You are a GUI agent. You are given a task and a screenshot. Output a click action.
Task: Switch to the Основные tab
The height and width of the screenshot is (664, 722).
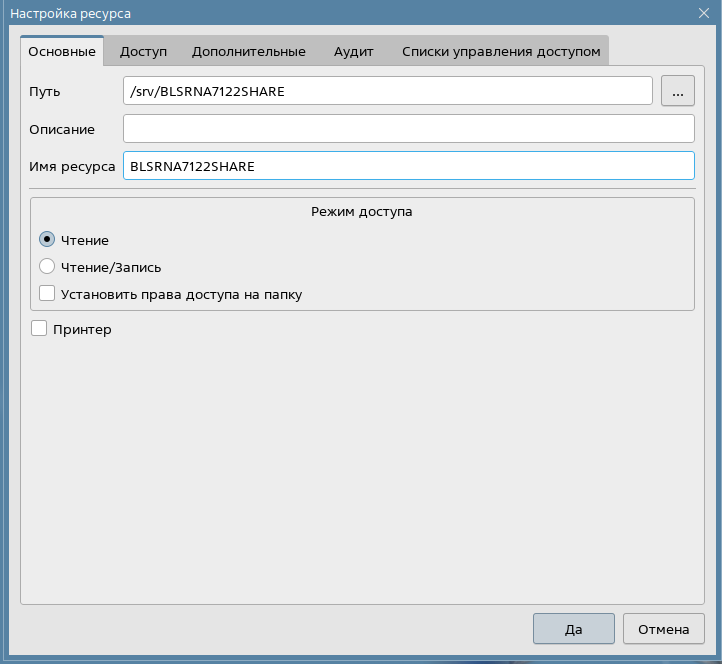[x=62, y=51]
